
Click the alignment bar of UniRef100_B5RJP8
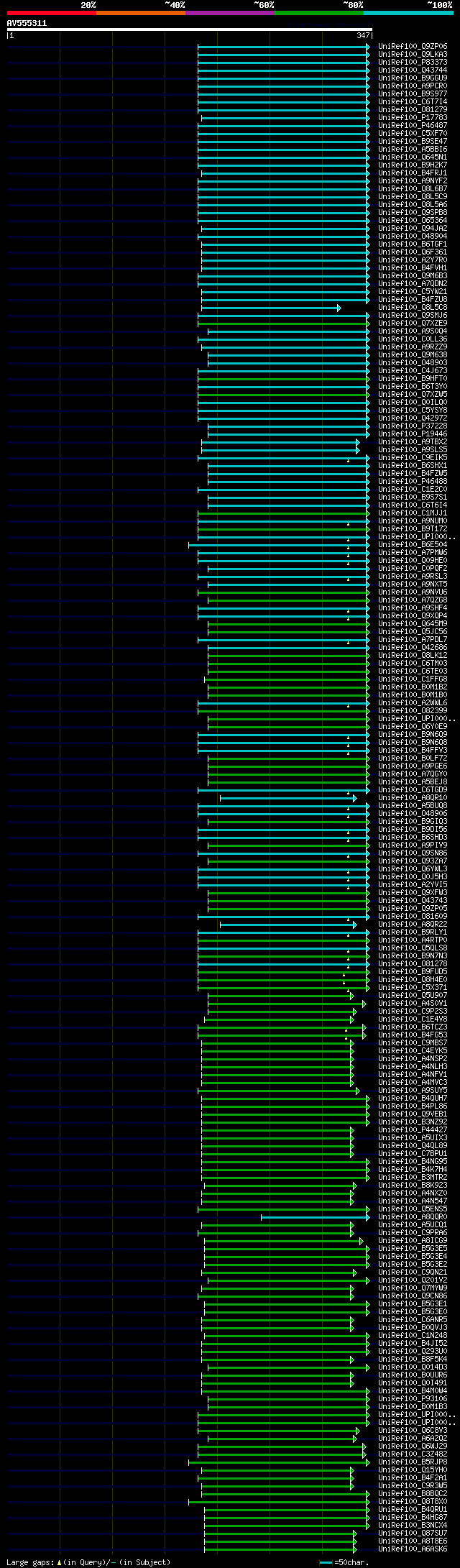[279, 1462]
